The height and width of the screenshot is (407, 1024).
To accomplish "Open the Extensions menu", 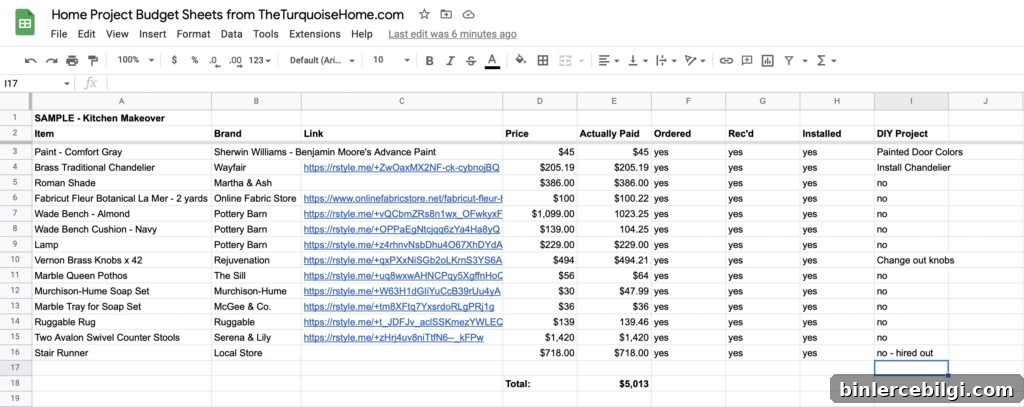I will (x=315, y=34).
